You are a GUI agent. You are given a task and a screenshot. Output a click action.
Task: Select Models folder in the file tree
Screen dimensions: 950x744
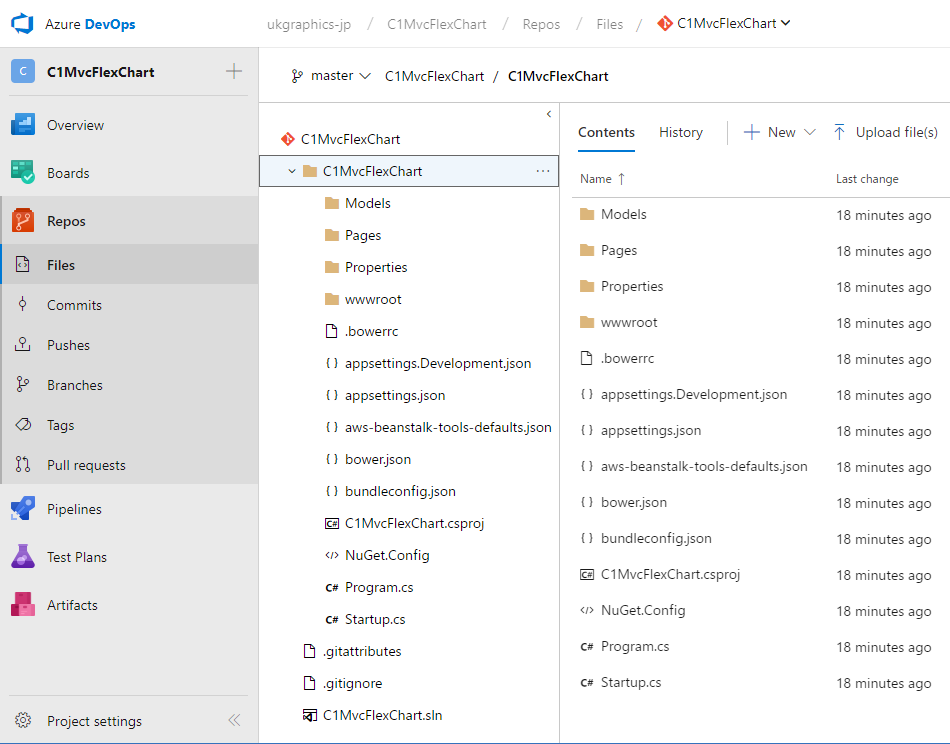[x=368, y=204]
